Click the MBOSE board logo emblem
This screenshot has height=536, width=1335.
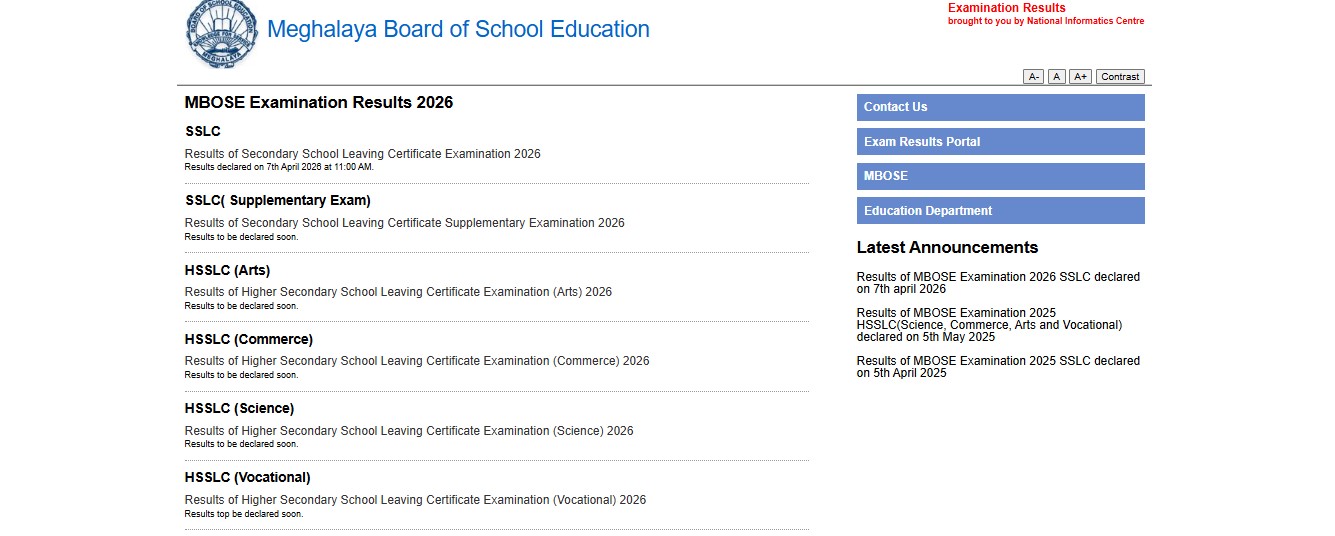(x=221, y=35)
